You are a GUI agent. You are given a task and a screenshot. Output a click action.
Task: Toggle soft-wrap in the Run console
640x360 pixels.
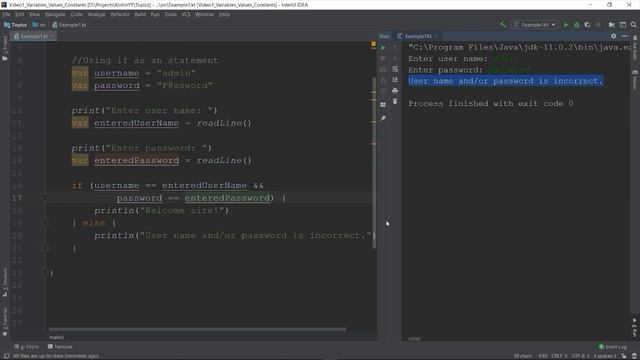pyautogui.click(x=395, y=69)
